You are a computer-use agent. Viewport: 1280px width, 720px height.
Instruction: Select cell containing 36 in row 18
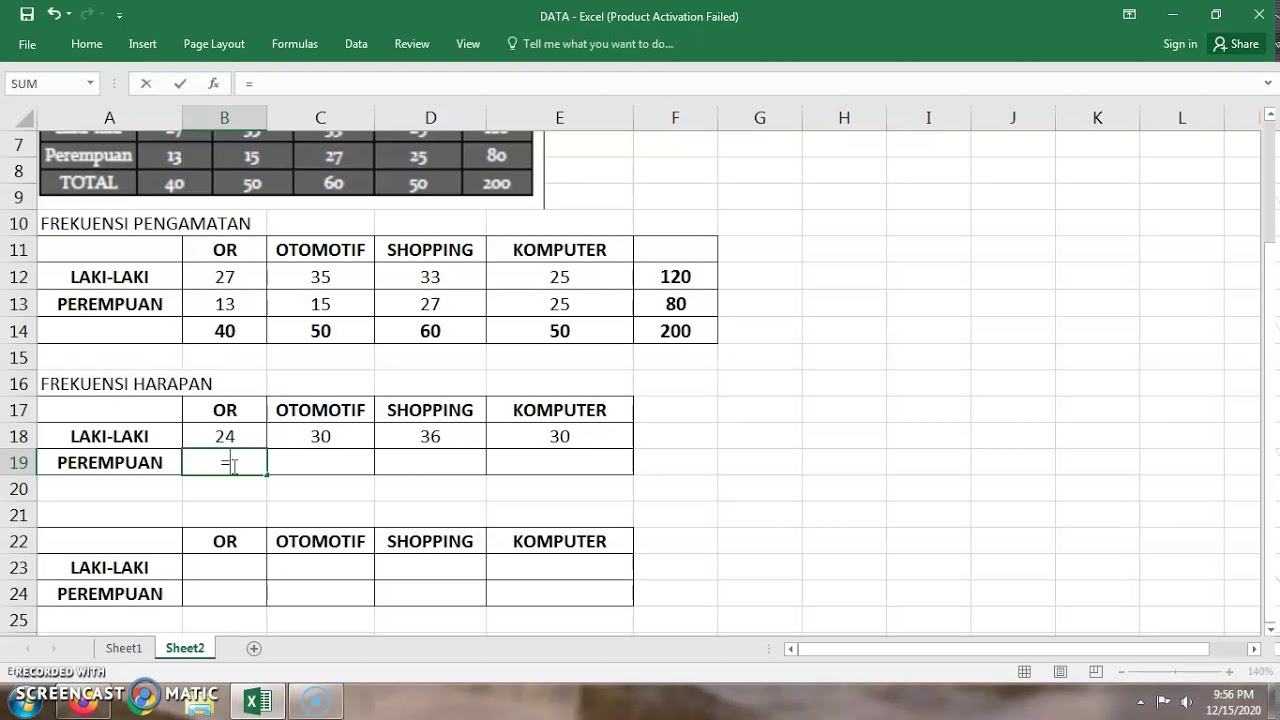430,436
